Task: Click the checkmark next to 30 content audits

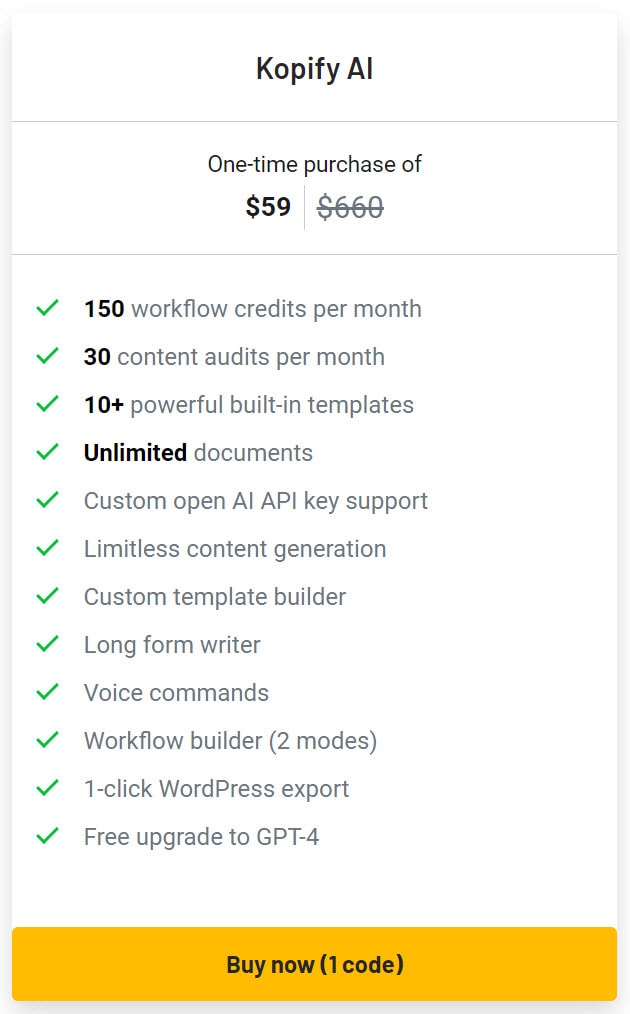Action: [x=46, y=357]
